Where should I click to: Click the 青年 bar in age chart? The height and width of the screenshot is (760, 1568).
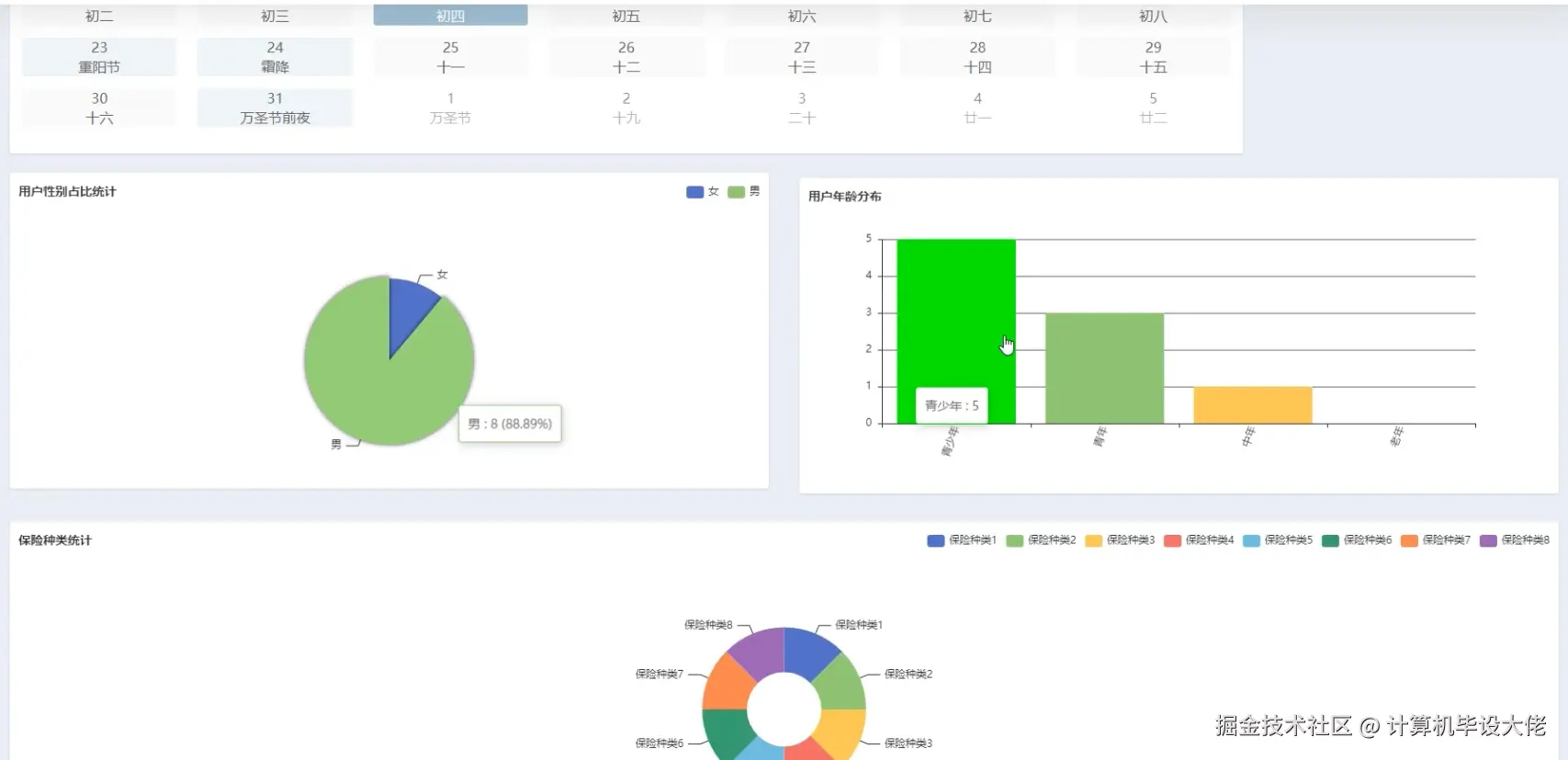(x=1104, y=368)
